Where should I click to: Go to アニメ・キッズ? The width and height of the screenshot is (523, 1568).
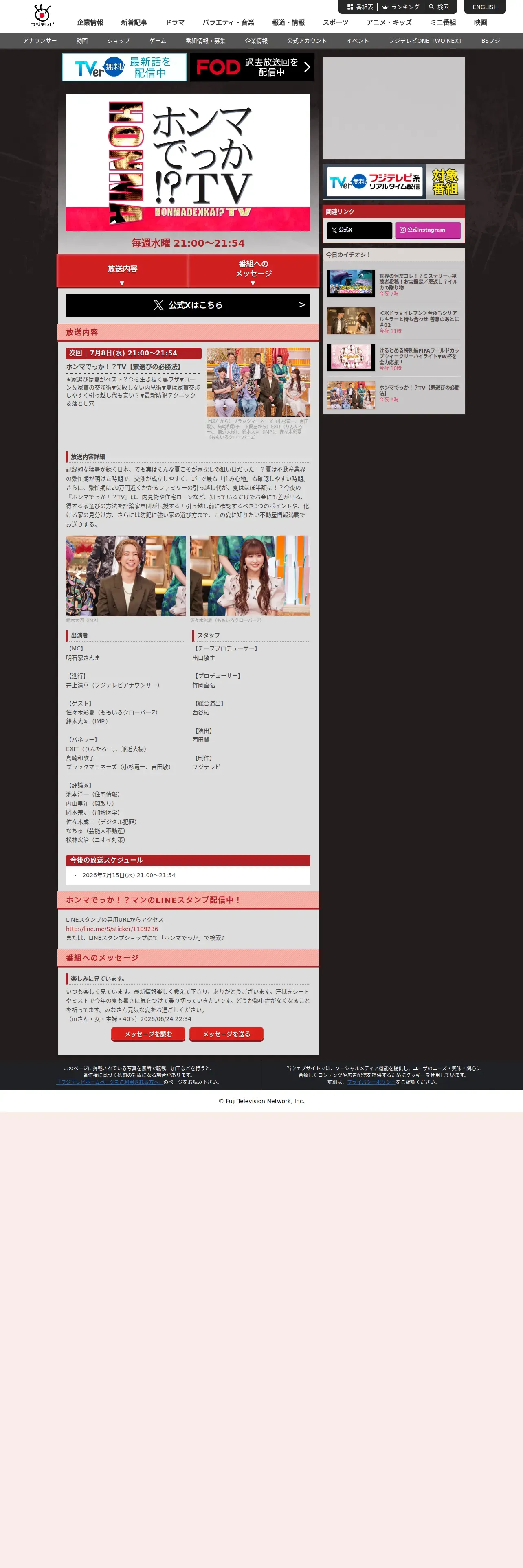[389, 22]
